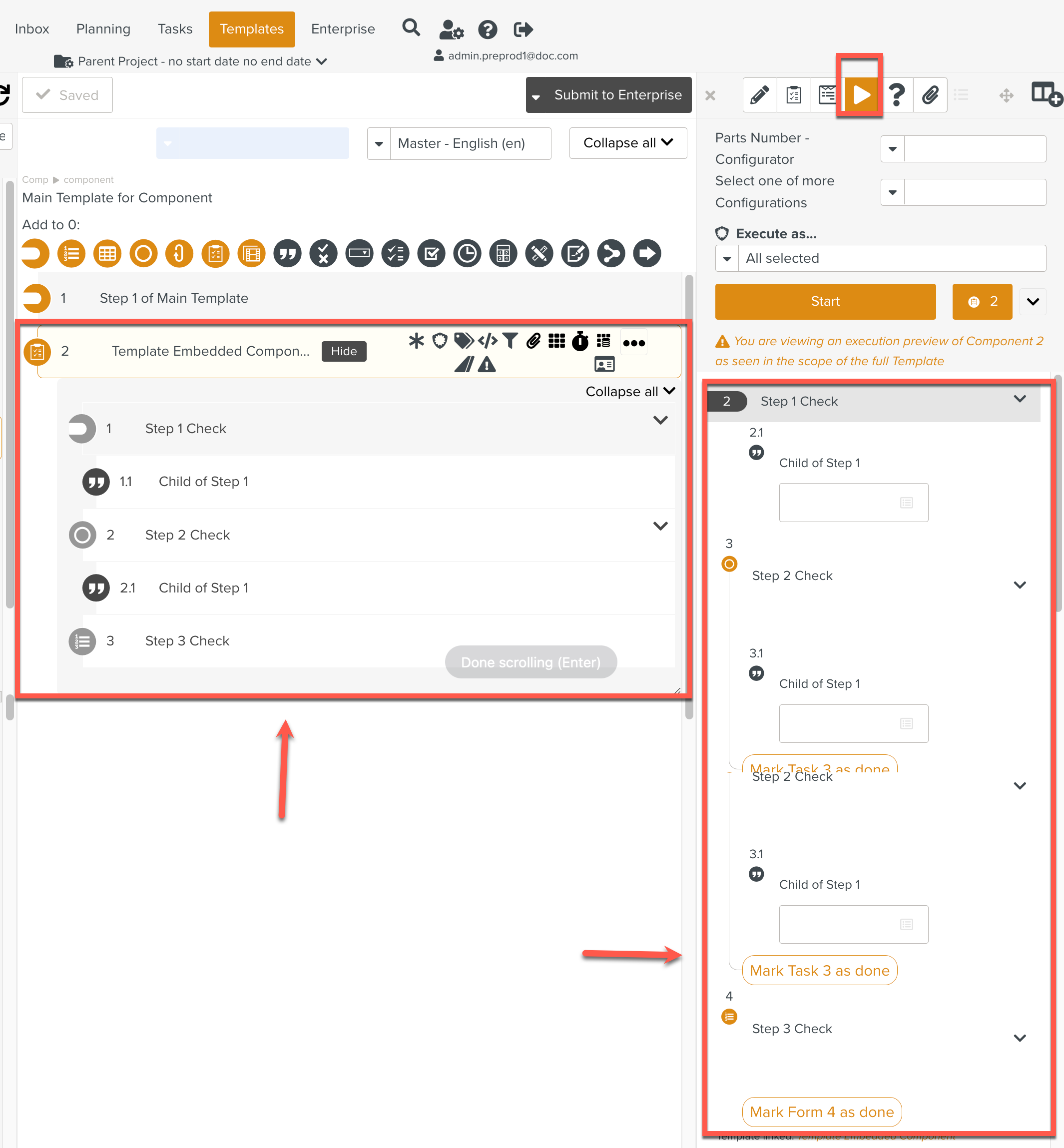1064x1148 pixels.
Task: Add the pencil-and-ruler field in palette
Action: (x=539, y=253)
